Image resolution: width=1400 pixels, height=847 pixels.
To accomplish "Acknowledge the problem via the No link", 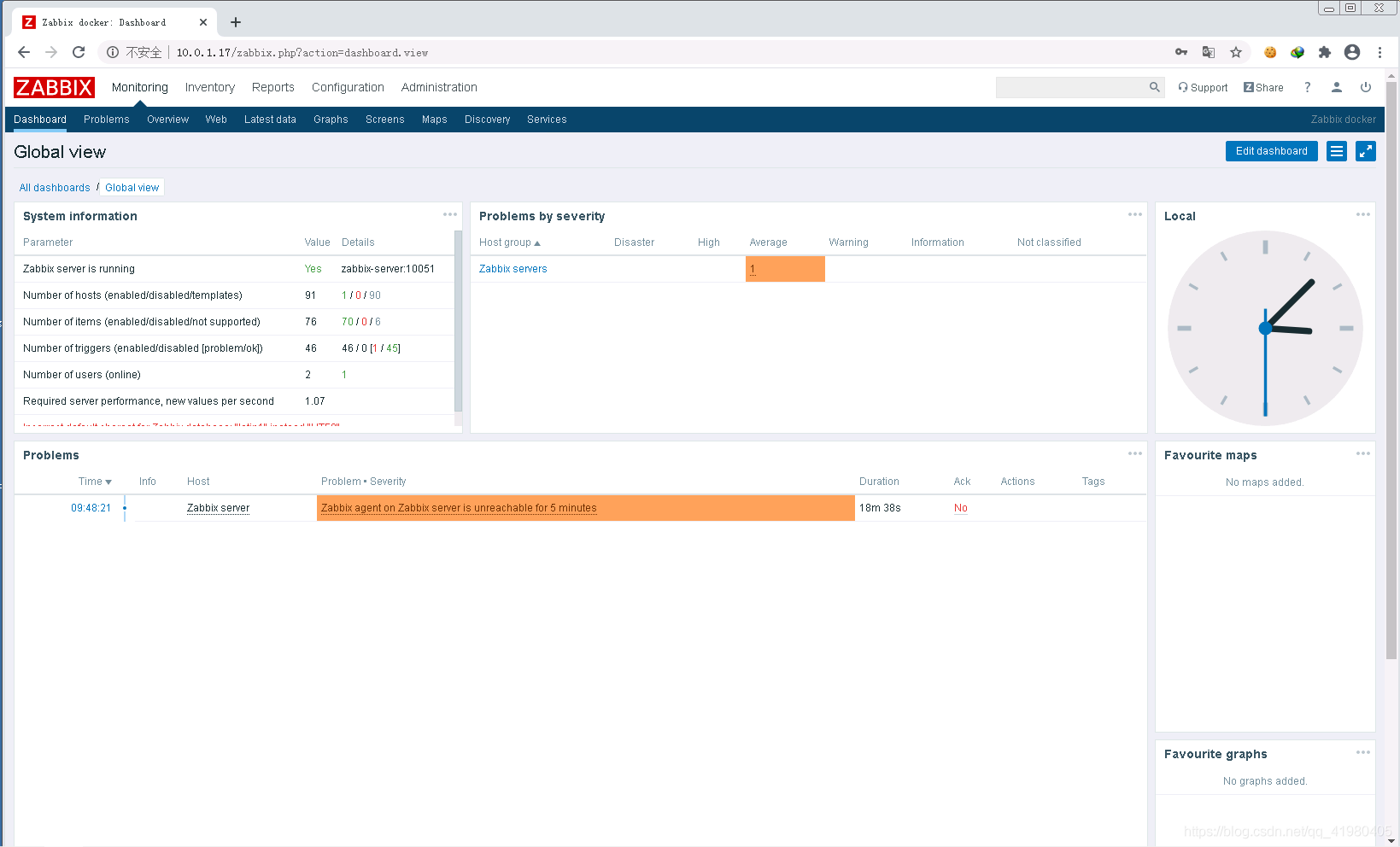I will 961,508.
